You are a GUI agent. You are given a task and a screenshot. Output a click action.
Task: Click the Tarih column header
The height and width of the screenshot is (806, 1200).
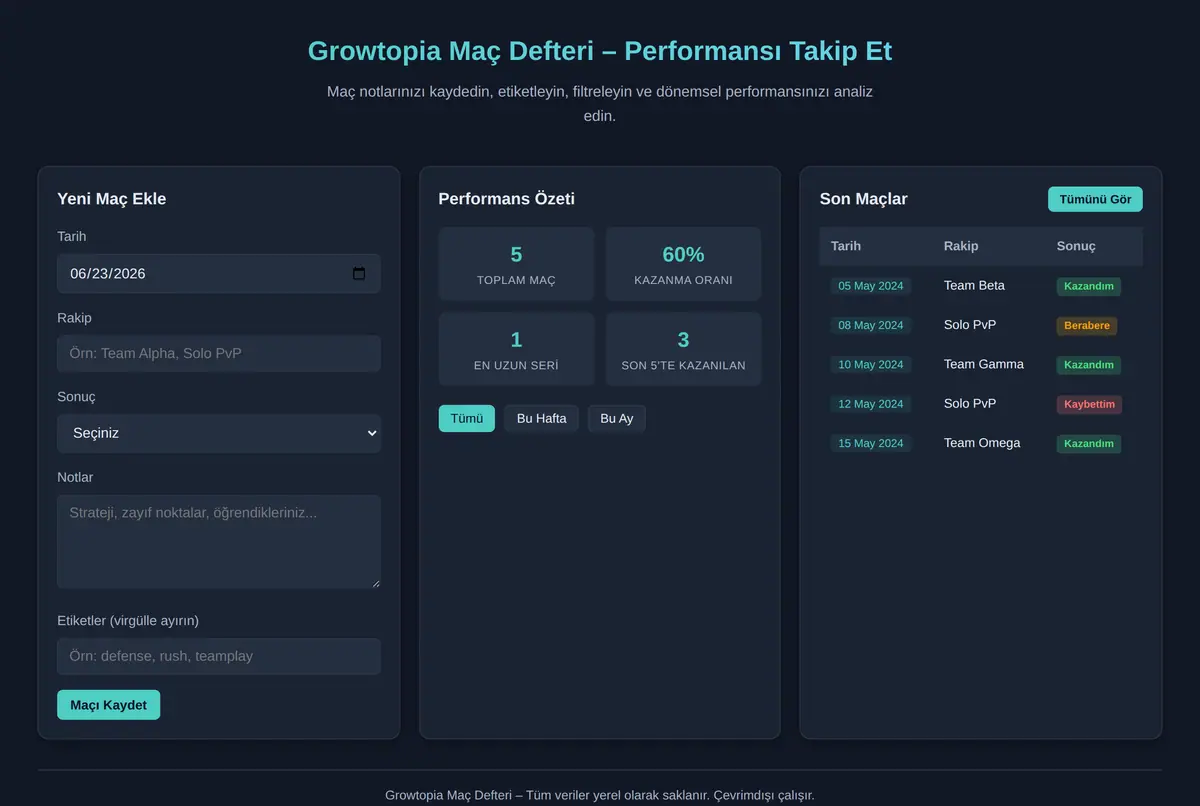(x=846, y=246)
